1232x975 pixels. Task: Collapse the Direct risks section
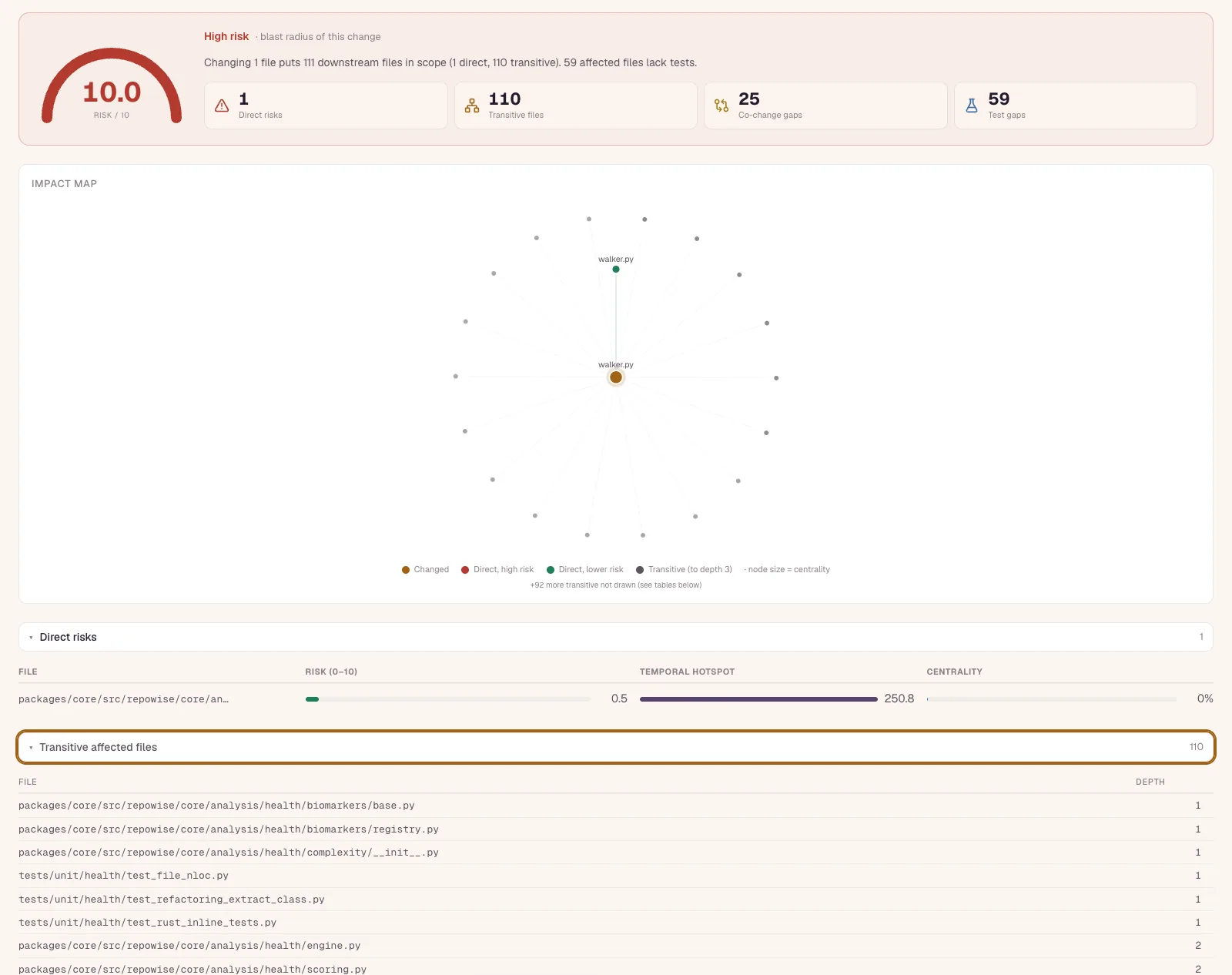(616, 637)
